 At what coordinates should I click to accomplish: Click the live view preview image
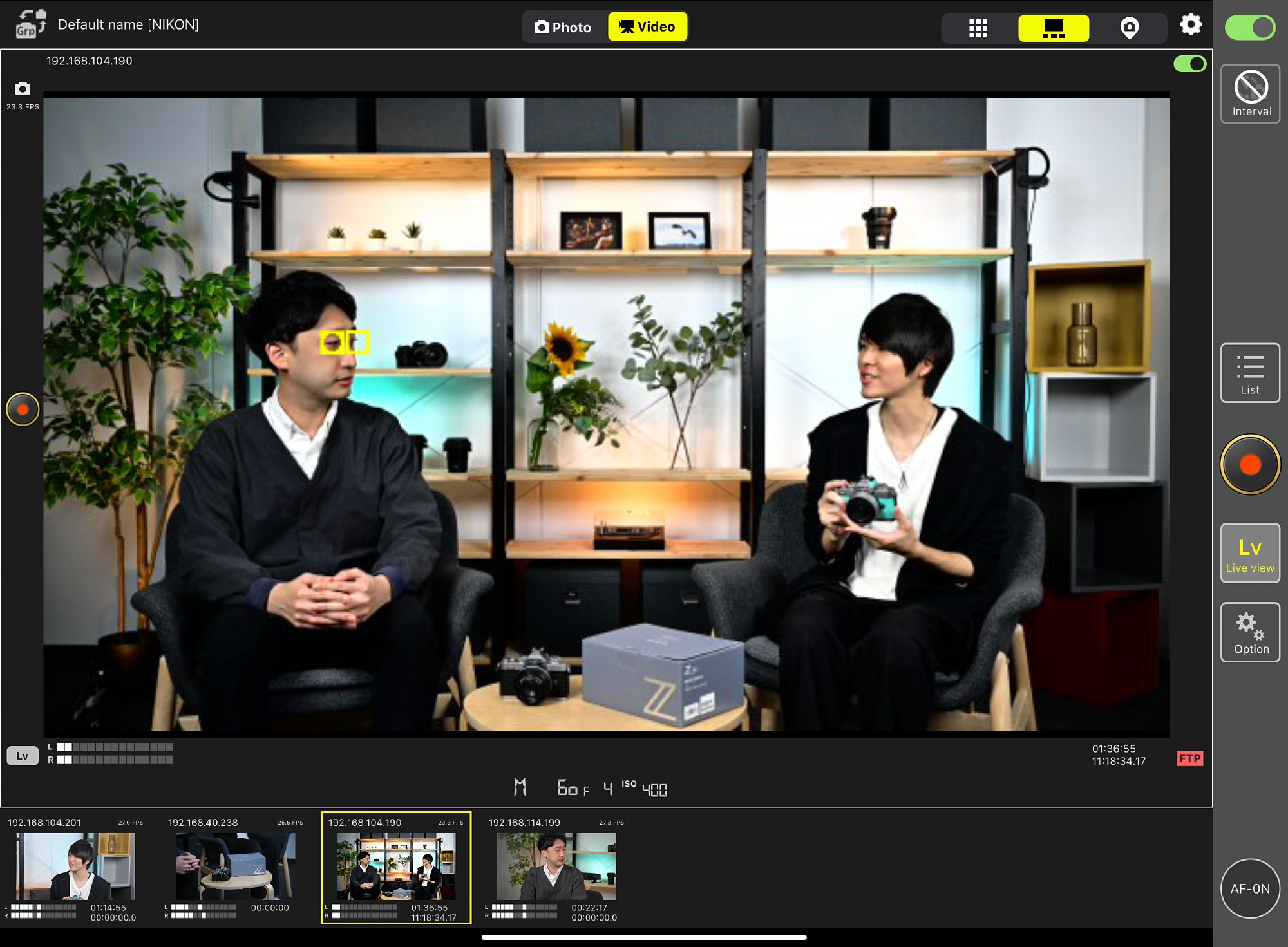606,414
